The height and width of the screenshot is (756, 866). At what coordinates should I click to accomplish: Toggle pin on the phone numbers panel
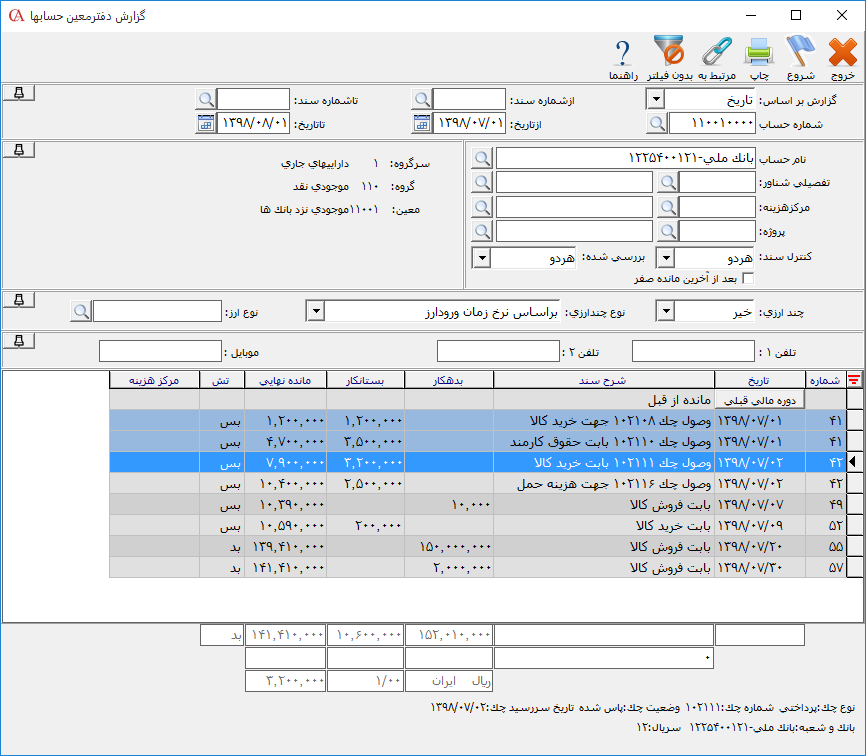pyautogui.click(x=19, y=341)
